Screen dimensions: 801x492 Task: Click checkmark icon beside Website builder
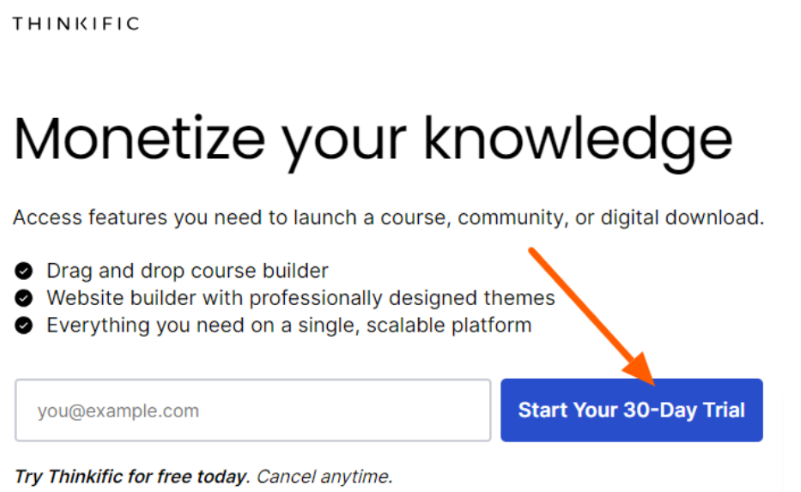tap(23, 298)
